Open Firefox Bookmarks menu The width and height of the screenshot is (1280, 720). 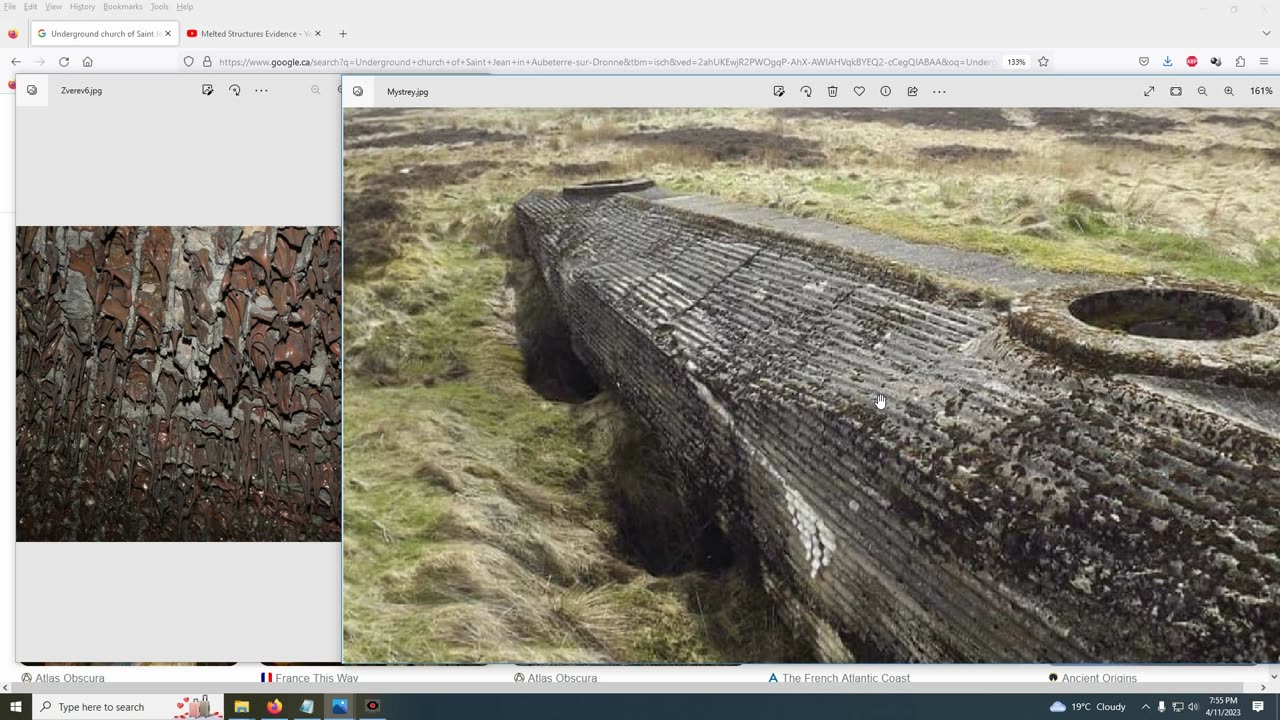(x=123, y=7)
